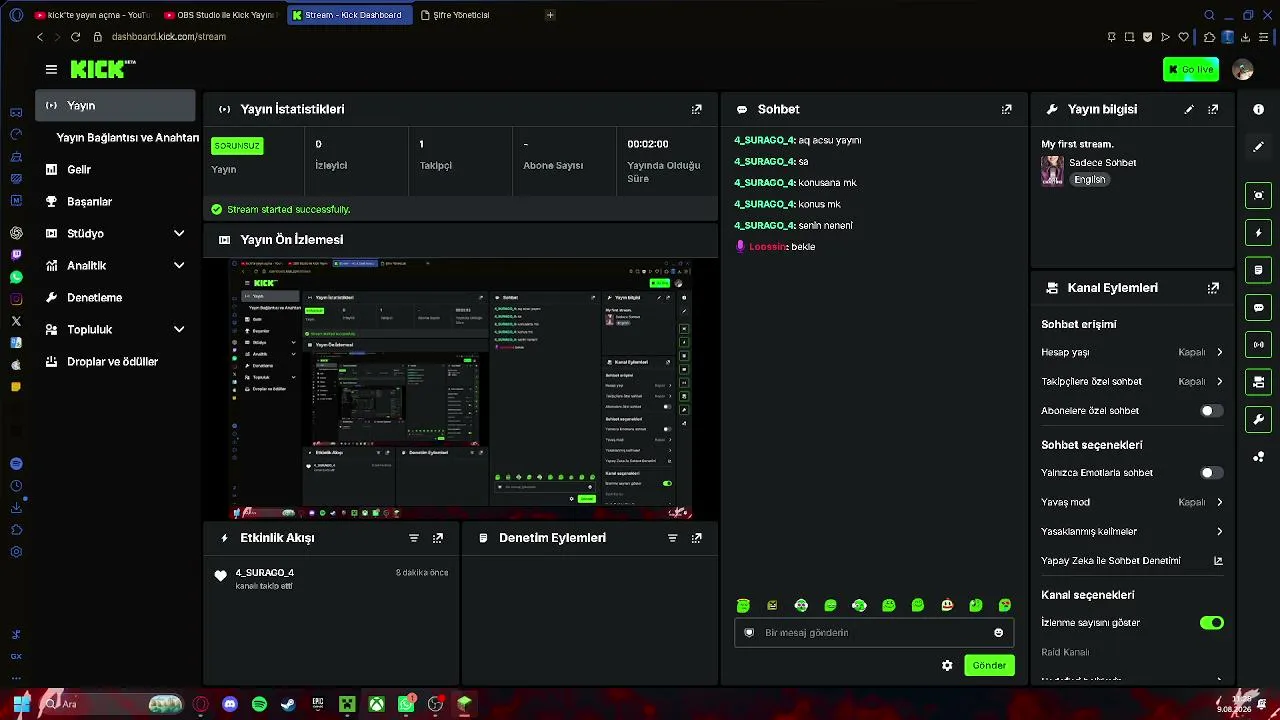
Task: Open the emoji picker in chat input
Action: point(998,633)
